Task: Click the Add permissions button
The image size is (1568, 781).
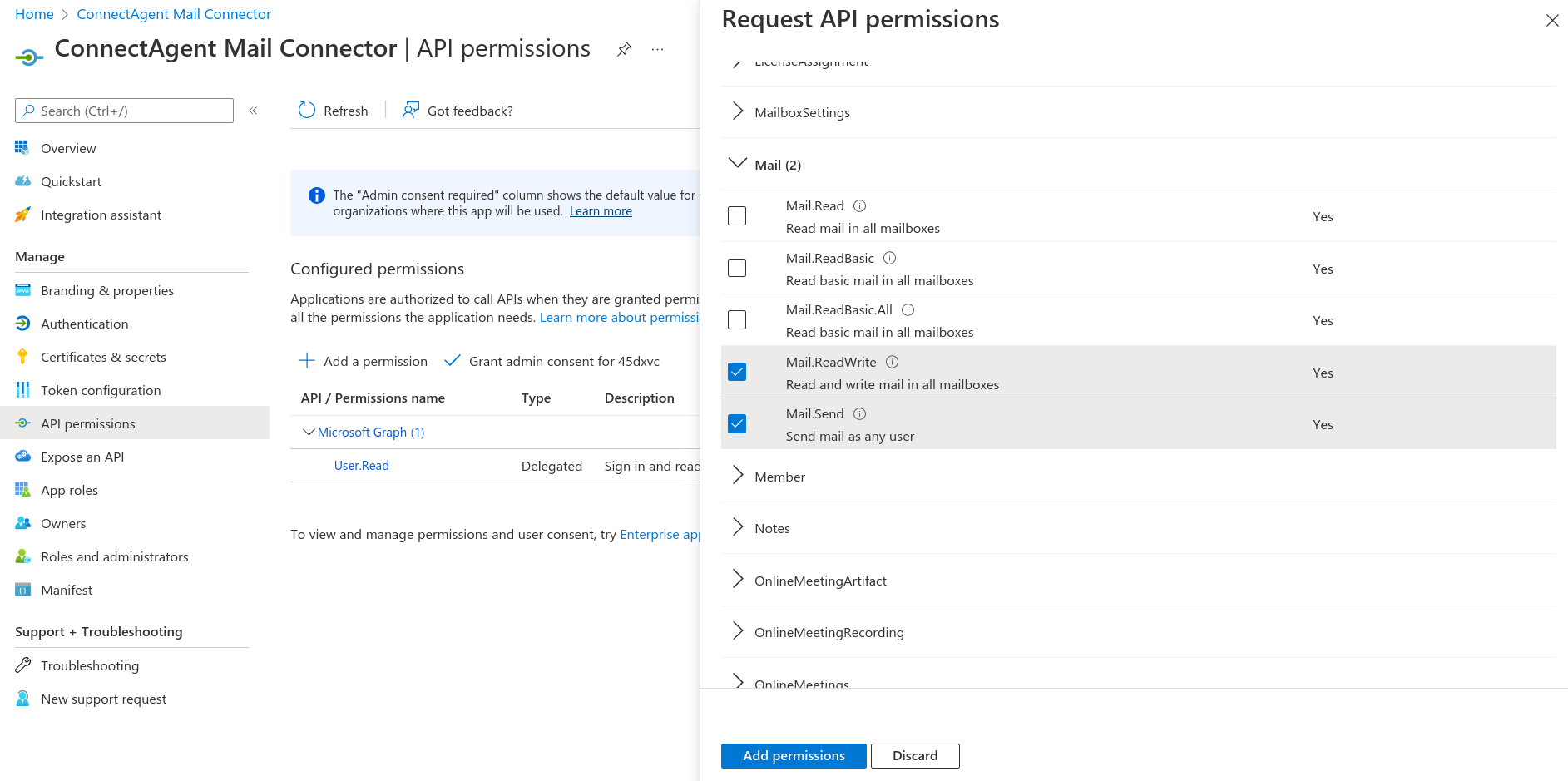Action: click(794, 755)
